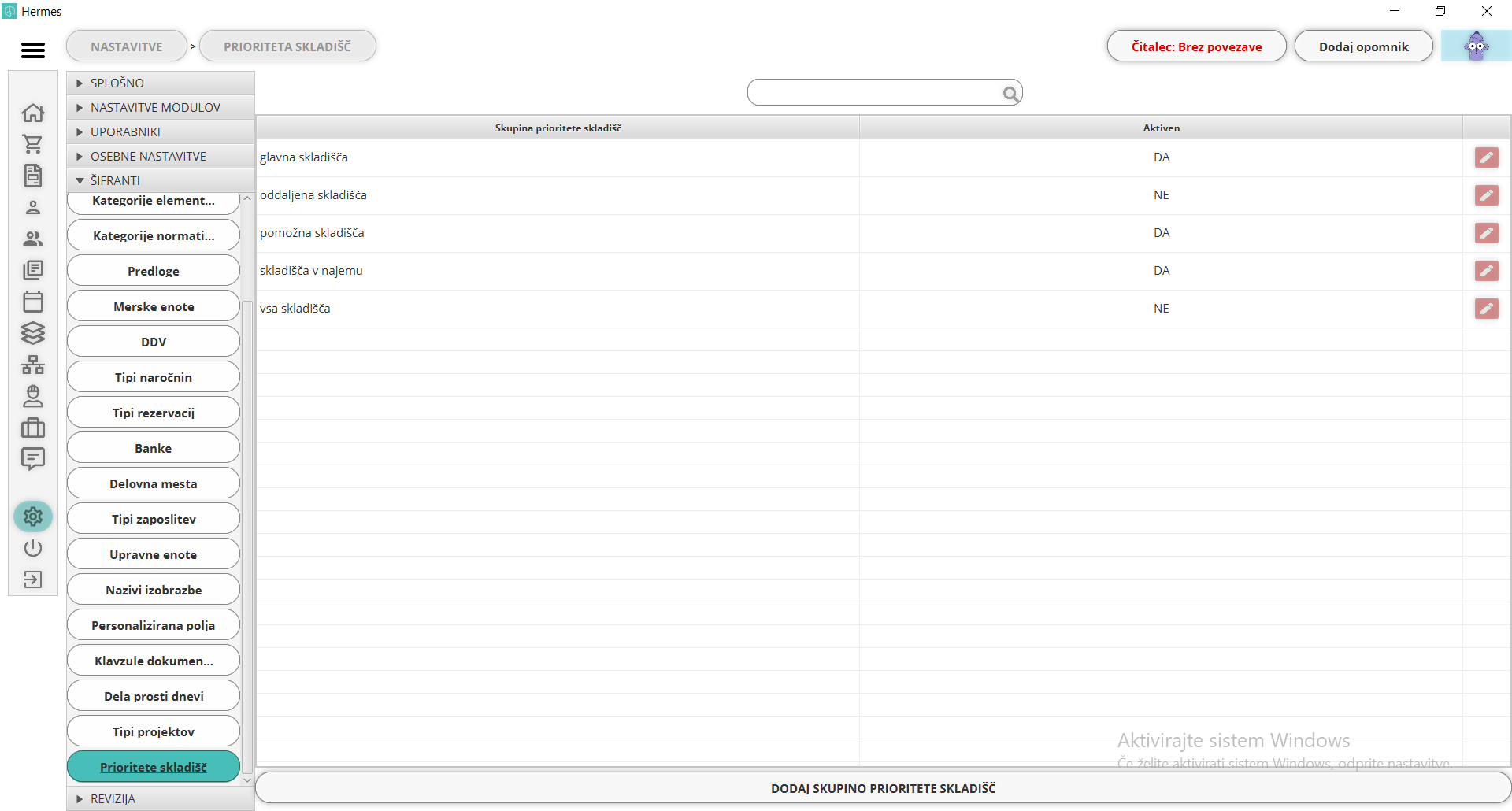Select the Prioritete skladišč menu item
This screenshot has height=811, width=1512.
(154, 767)
